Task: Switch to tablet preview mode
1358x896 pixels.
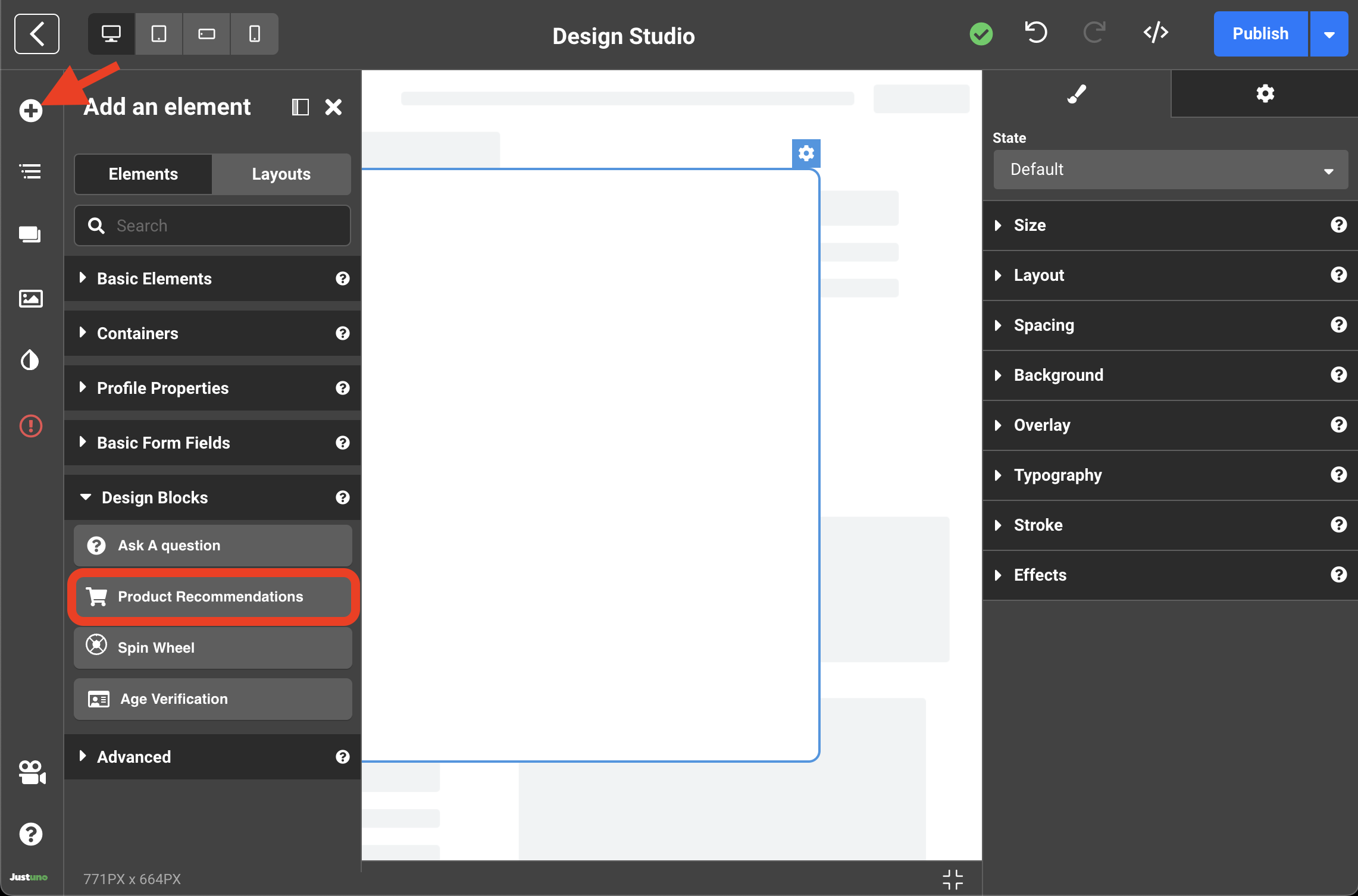Action: coord(159,34)
